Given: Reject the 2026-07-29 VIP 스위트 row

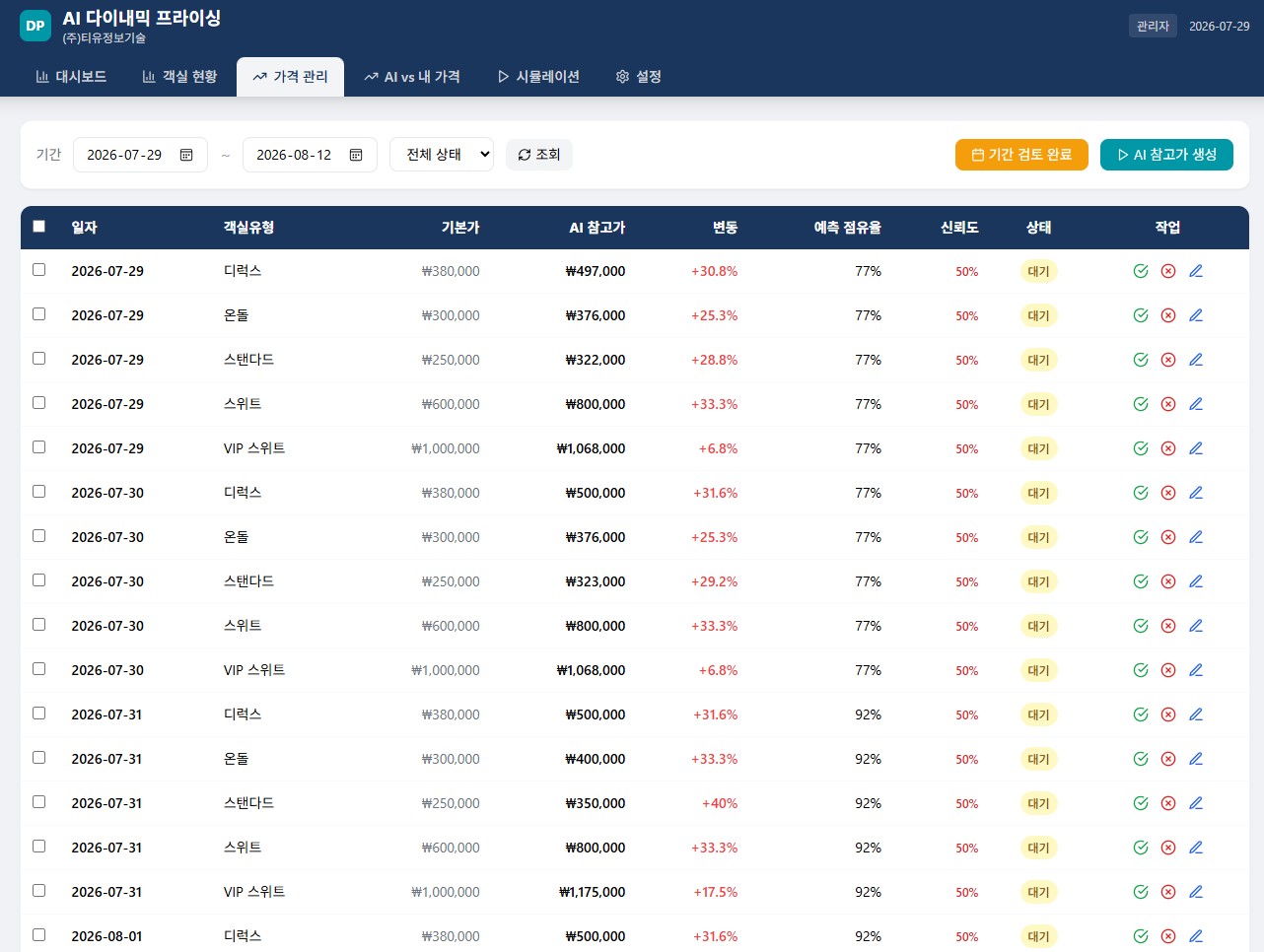Looking at the screenshot, I should 1168,448.
